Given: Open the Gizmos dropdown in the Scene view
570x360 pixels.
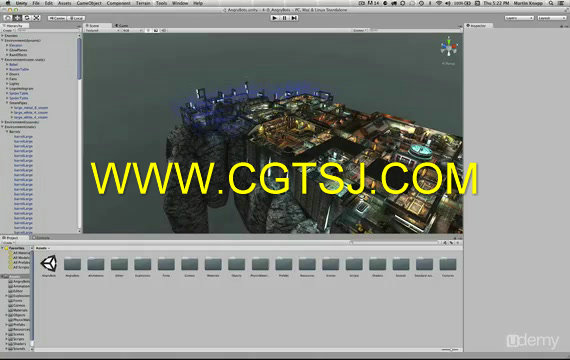Looking at the screenshot, I should click(360, 31).
